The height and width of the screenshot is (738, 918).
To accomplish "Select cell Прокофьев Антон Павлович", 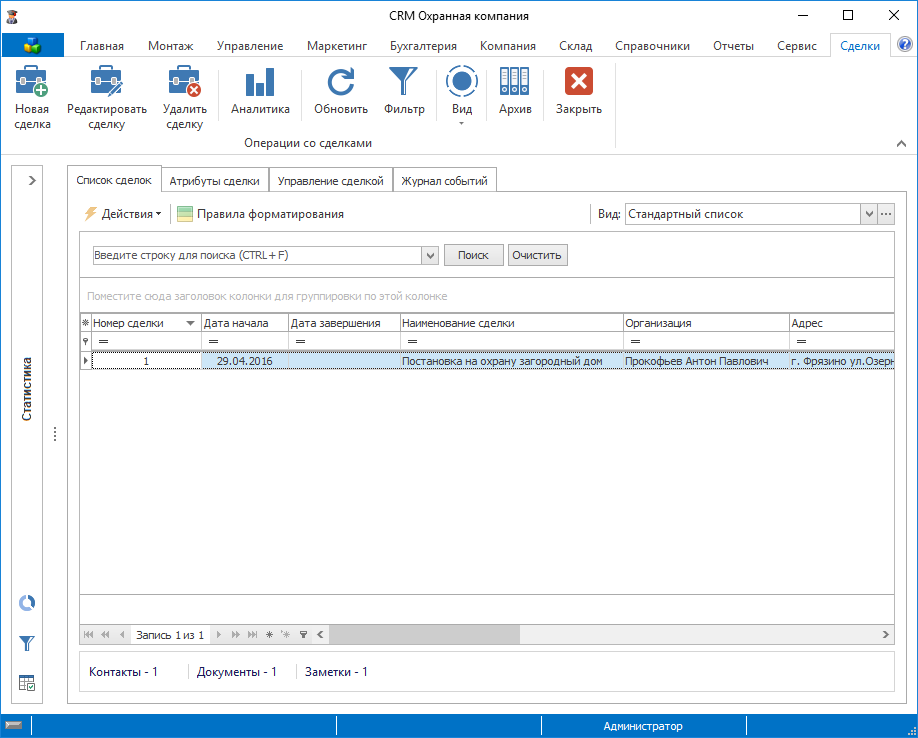I will pyautogui.click(x=706, y=361).
